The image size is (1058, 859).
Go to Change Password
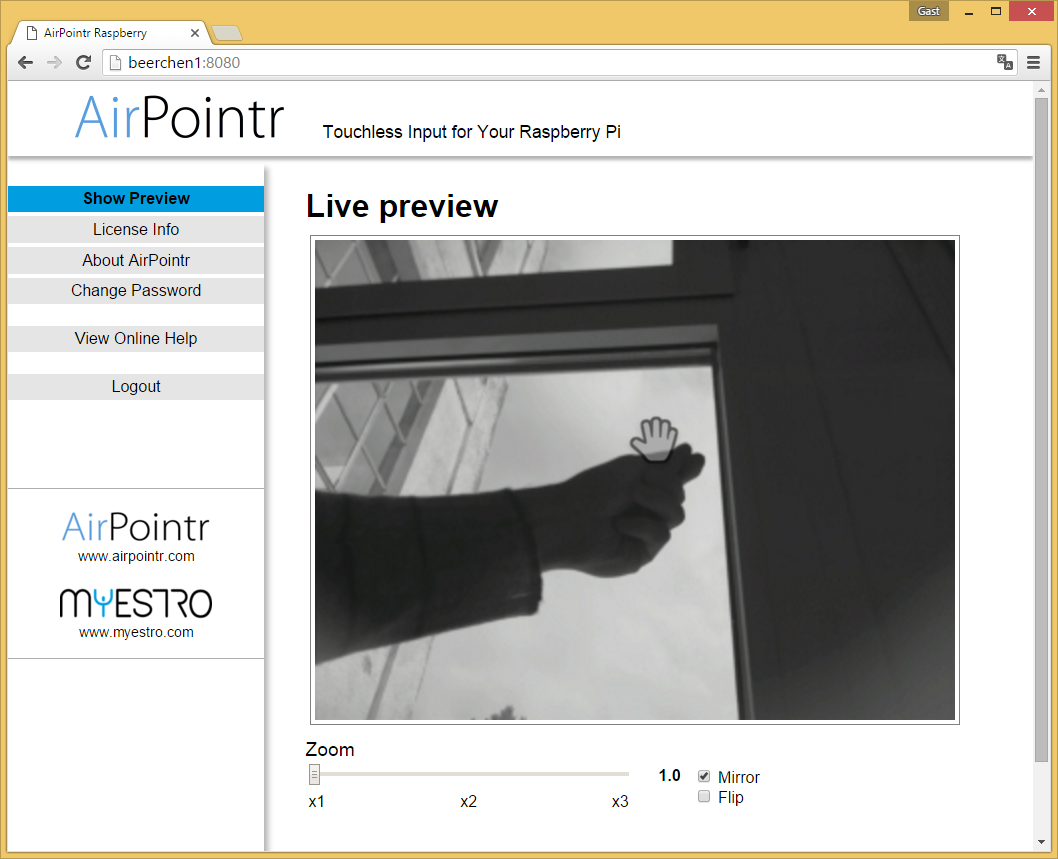[x=136, y=290]
